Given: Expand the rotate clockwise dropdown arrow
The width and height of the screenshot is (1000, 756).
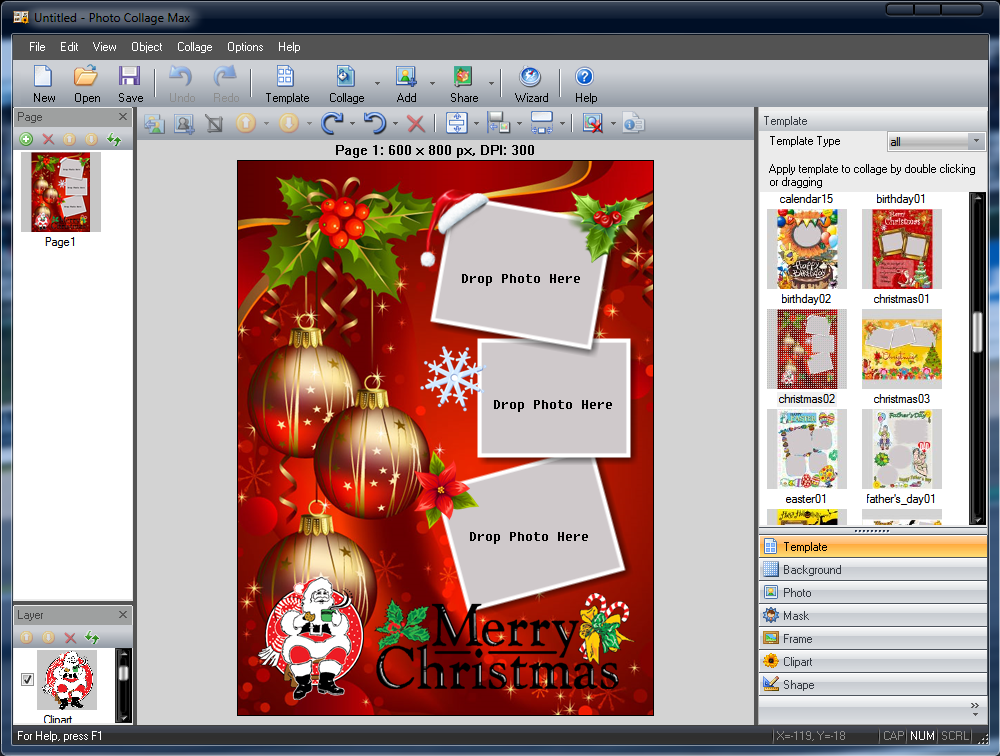Looking at the screenshot, I should 352,124.
